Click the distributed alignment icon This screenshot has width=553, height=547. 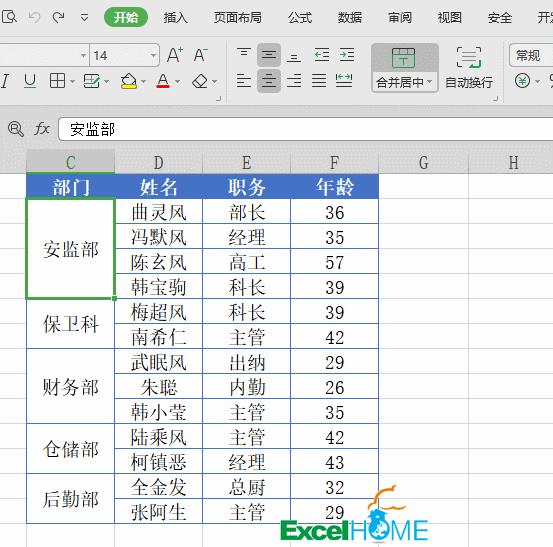[x=344, y=81]
